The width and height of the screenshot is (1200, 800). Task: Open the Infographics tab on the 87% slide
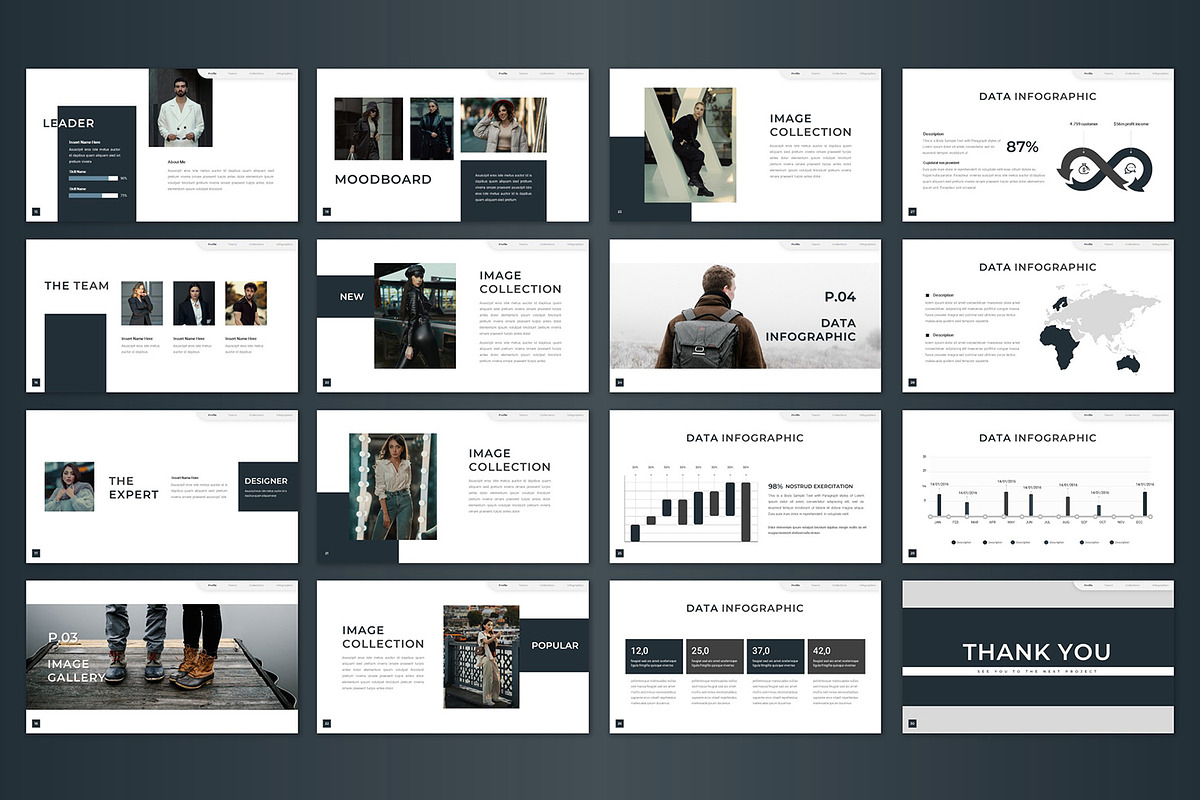pyautogui.click(x=1160, y=73)
